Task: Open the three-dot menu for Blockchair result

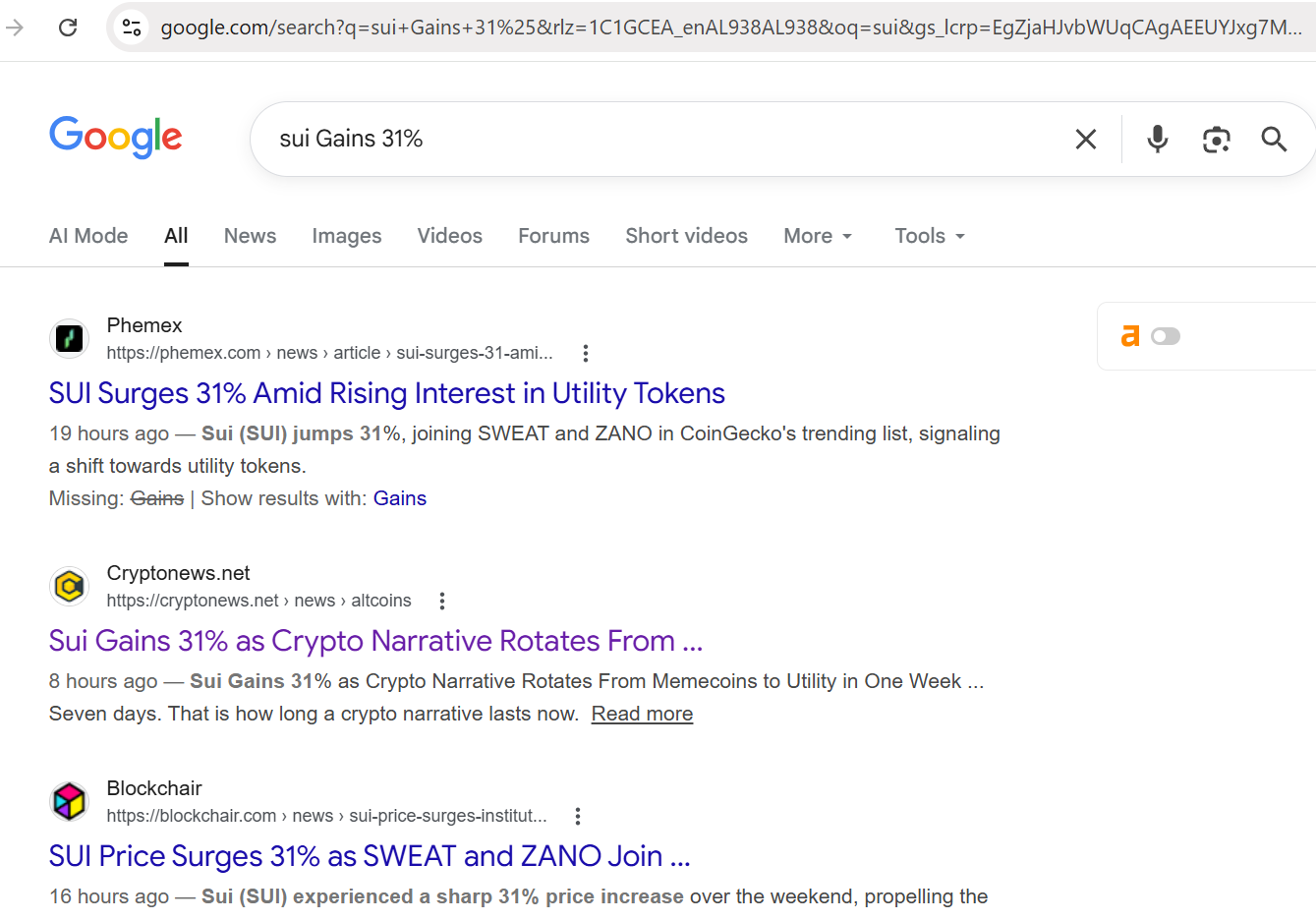Action: coord(578,816)
